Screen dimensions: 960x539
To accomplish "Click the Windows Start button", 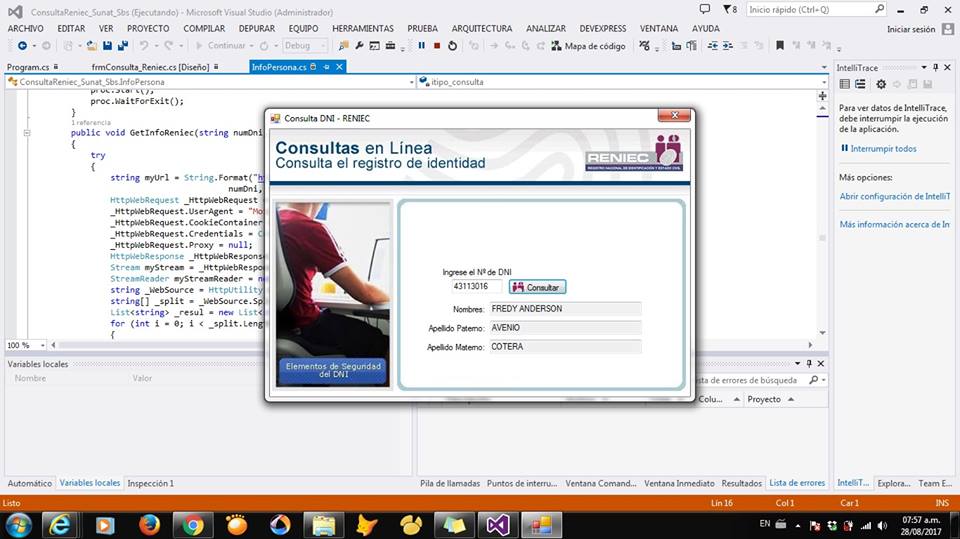I will (18, 525).
